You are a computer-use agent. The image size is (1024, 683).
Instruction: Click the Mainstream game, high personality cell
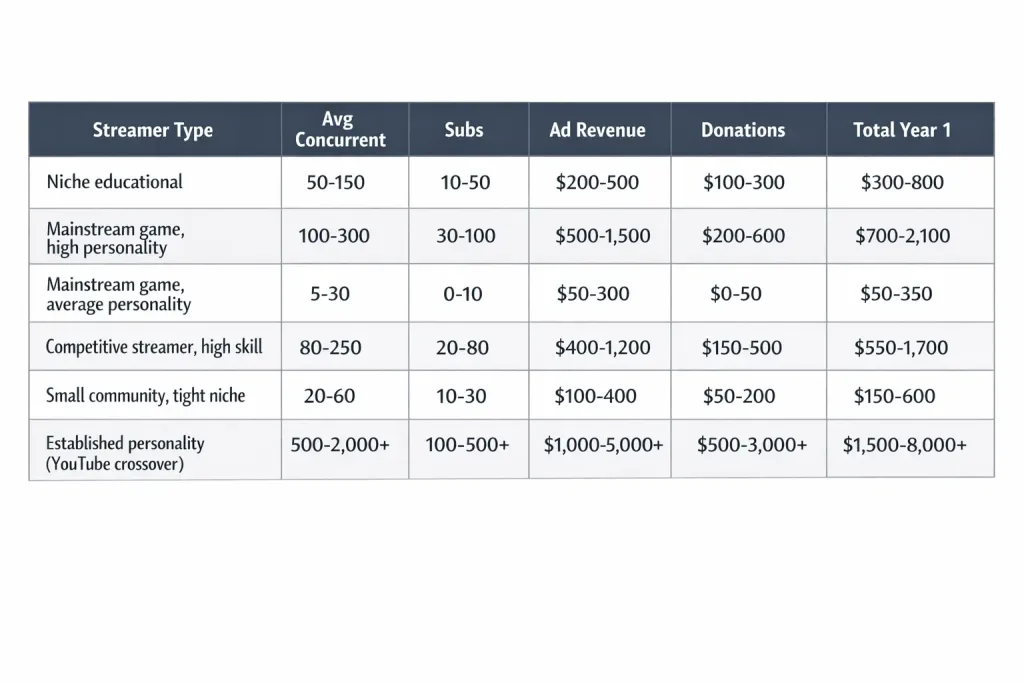(116, 238)
